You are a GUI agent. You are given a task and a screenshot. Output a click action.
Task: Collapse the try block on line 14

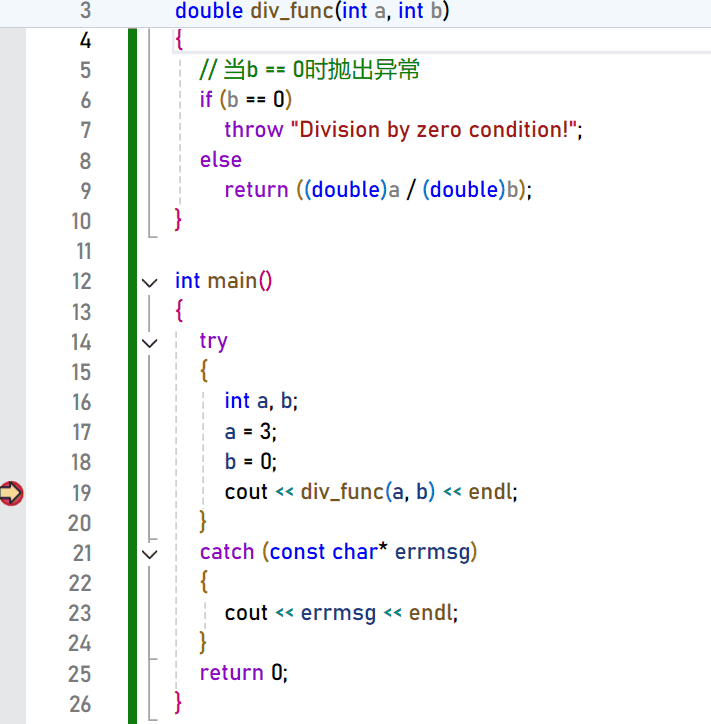coord(150,343)
